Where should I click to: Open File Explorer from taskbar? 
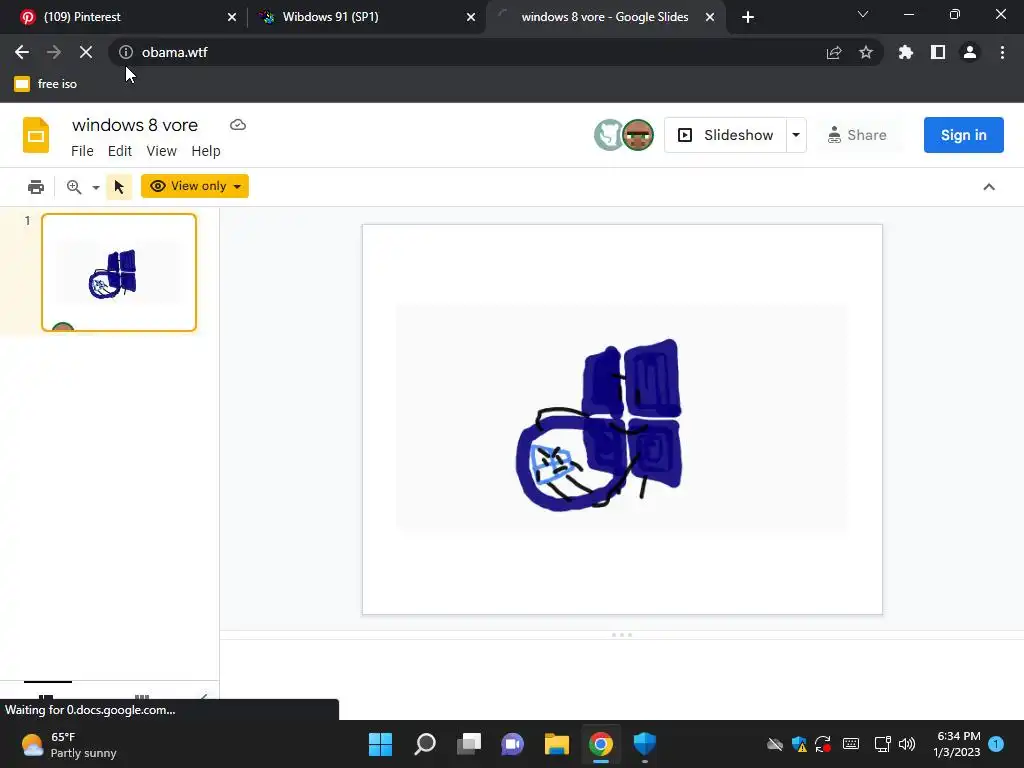coord(556,744)
